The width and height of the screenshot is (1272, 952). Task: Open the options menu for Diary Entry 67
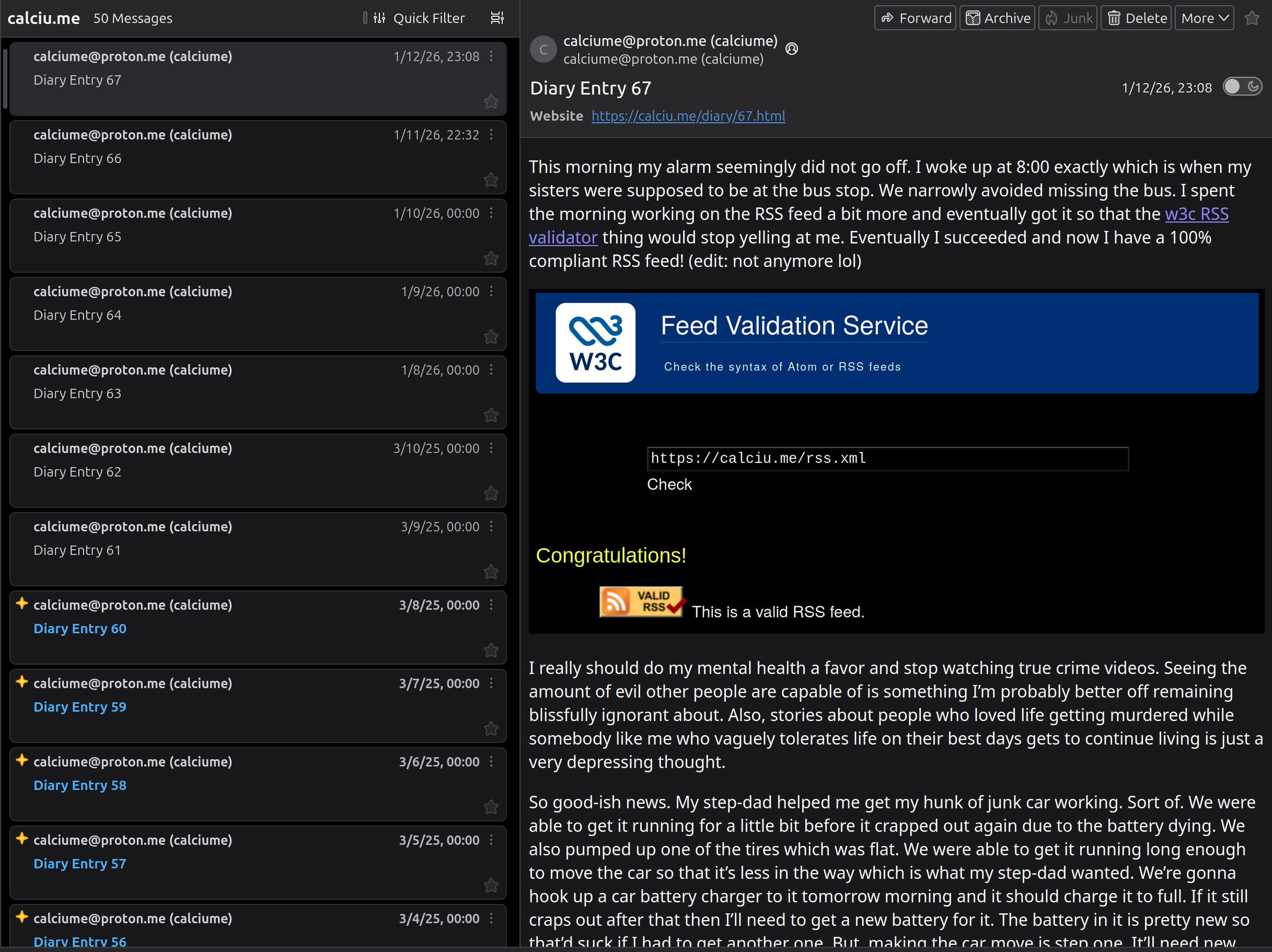pos(492,56)
